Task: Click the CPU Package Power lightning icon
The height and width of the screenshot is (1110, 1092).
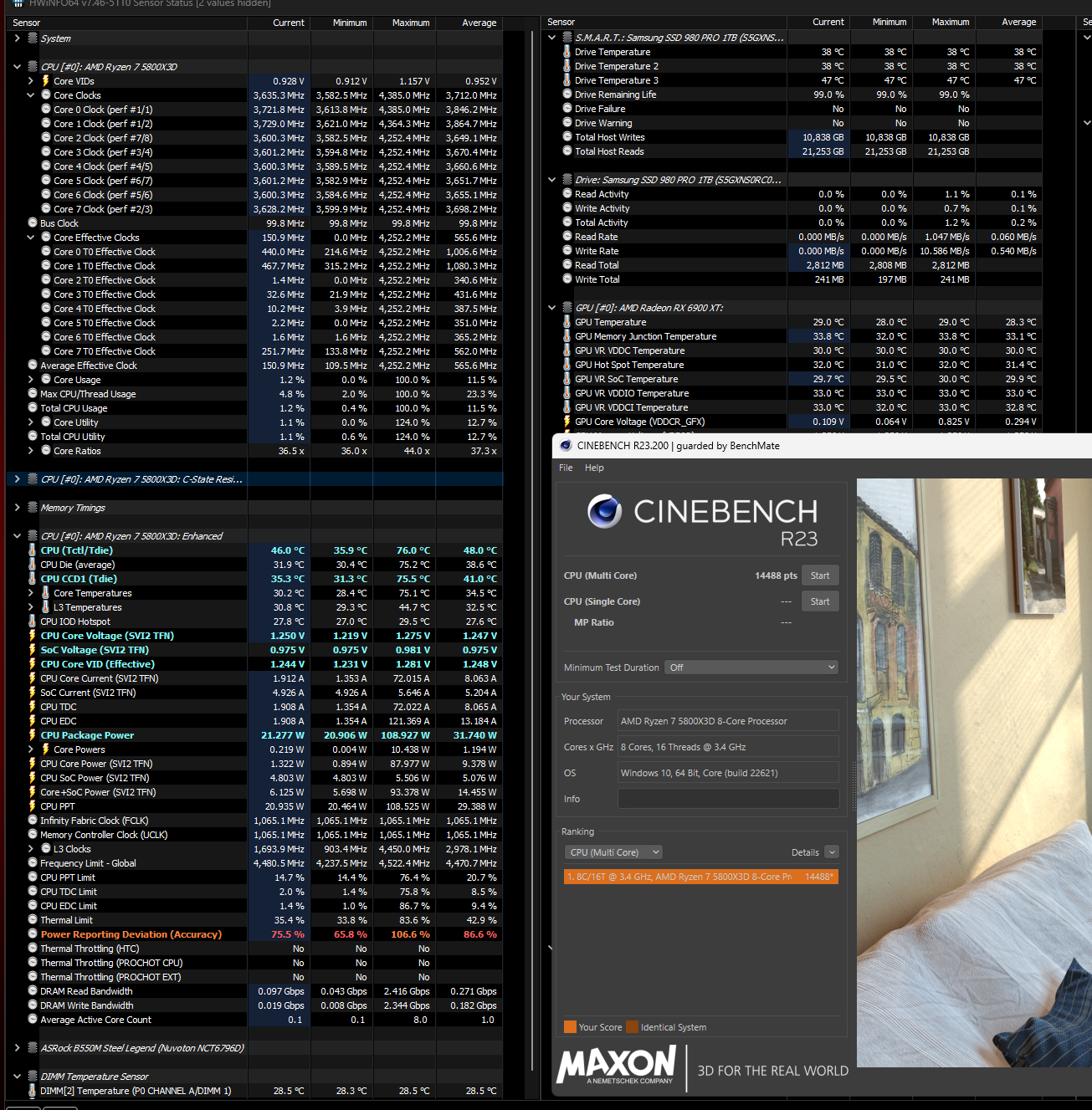Action: 33,735
